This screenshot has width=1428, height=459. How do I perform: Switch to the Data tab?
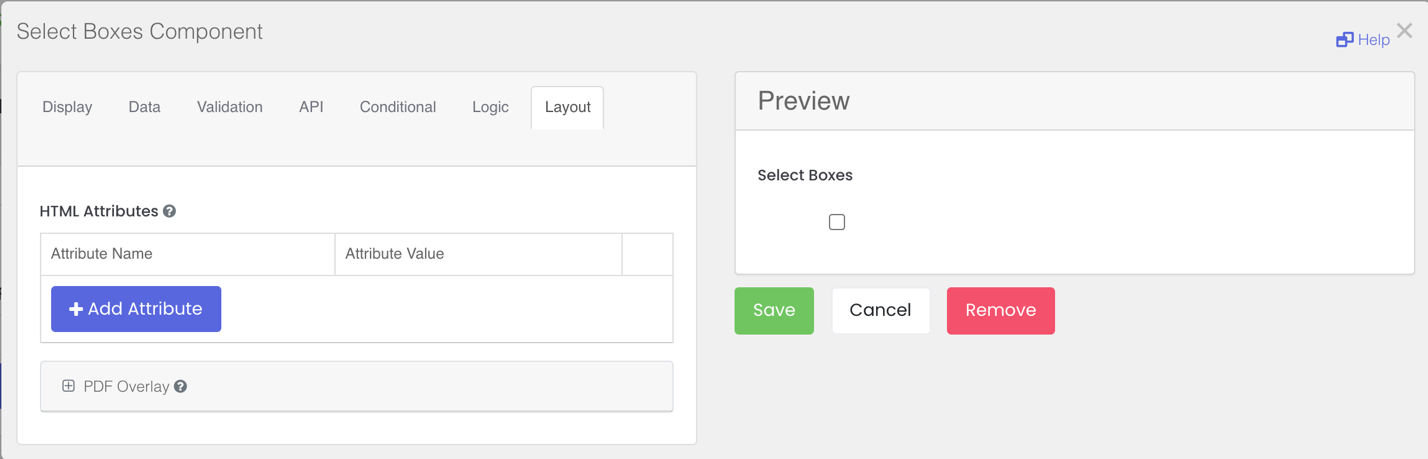point(144,107)
